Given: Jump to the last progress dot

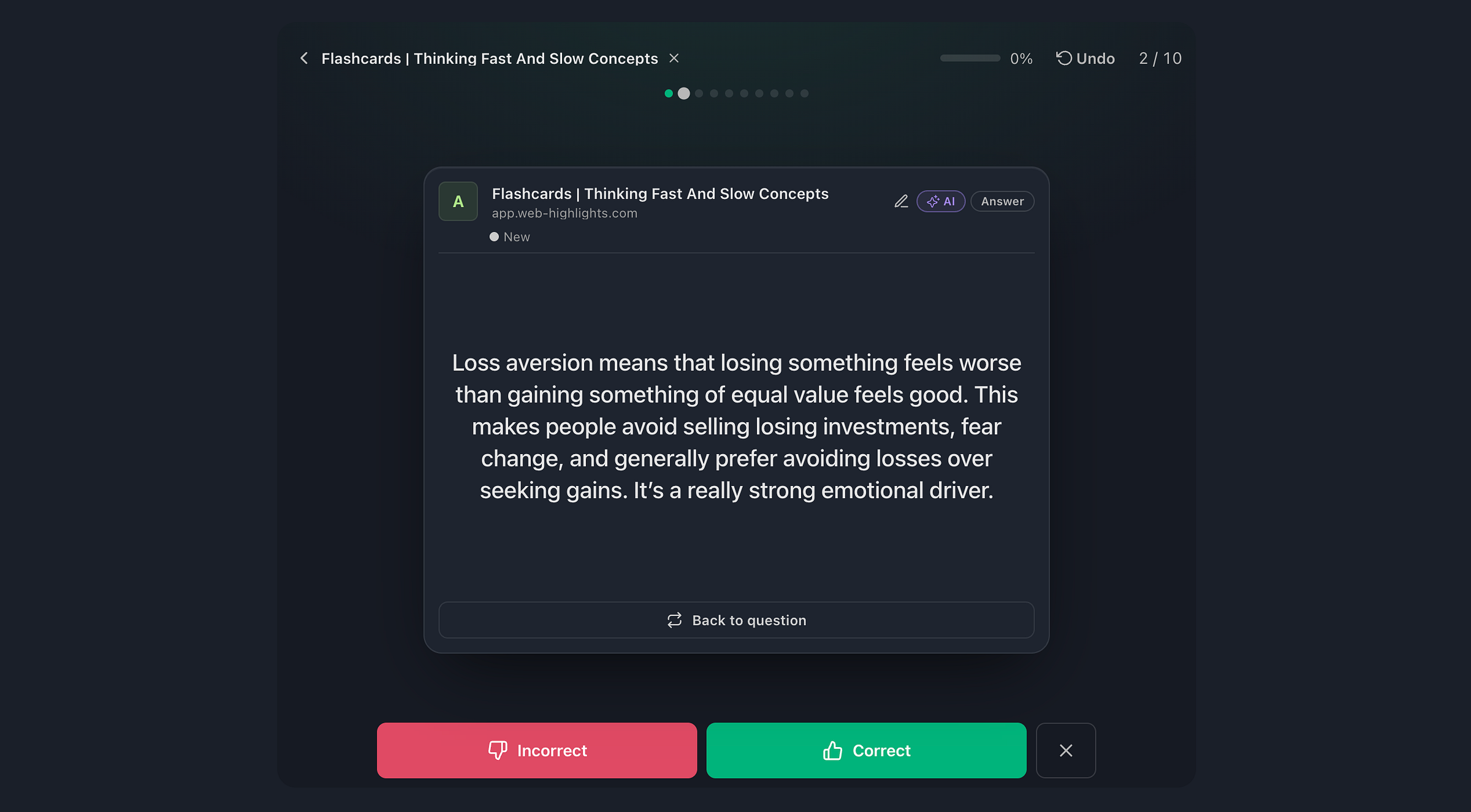Looking at the screenshot, I should (804, 93).
